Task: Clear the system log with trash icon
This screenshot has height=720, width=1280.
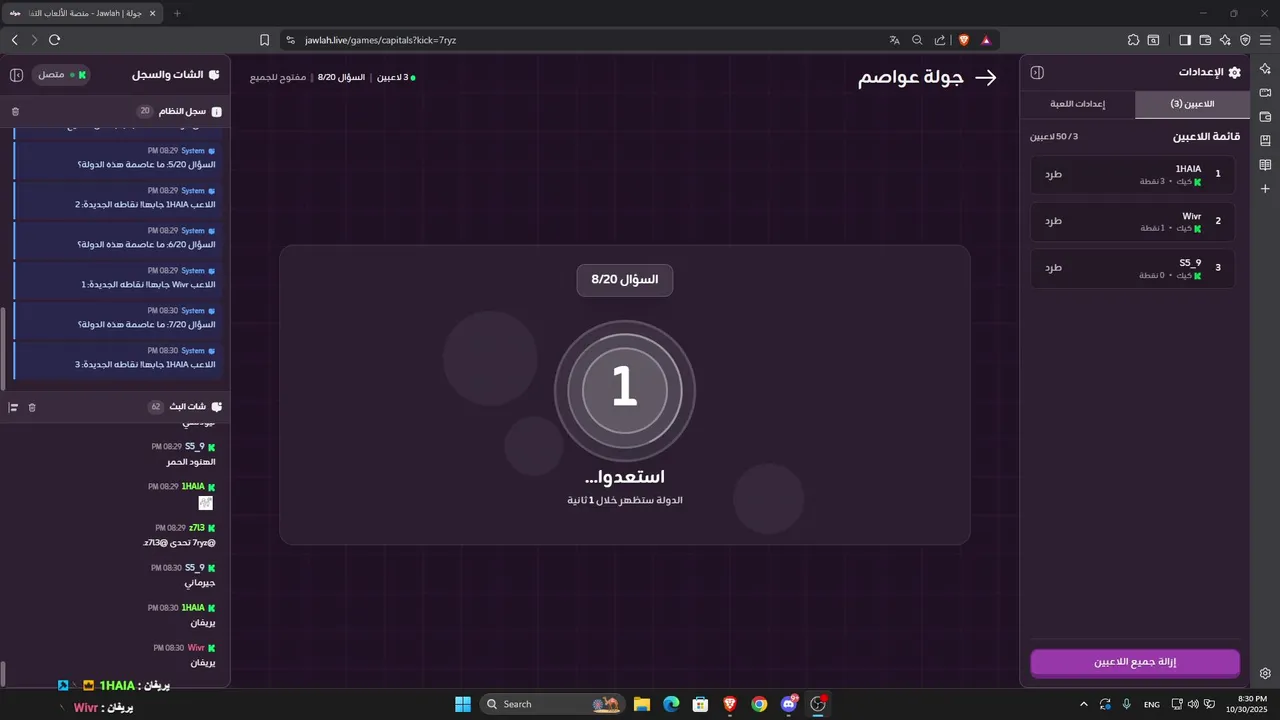Action: point(15,111)
